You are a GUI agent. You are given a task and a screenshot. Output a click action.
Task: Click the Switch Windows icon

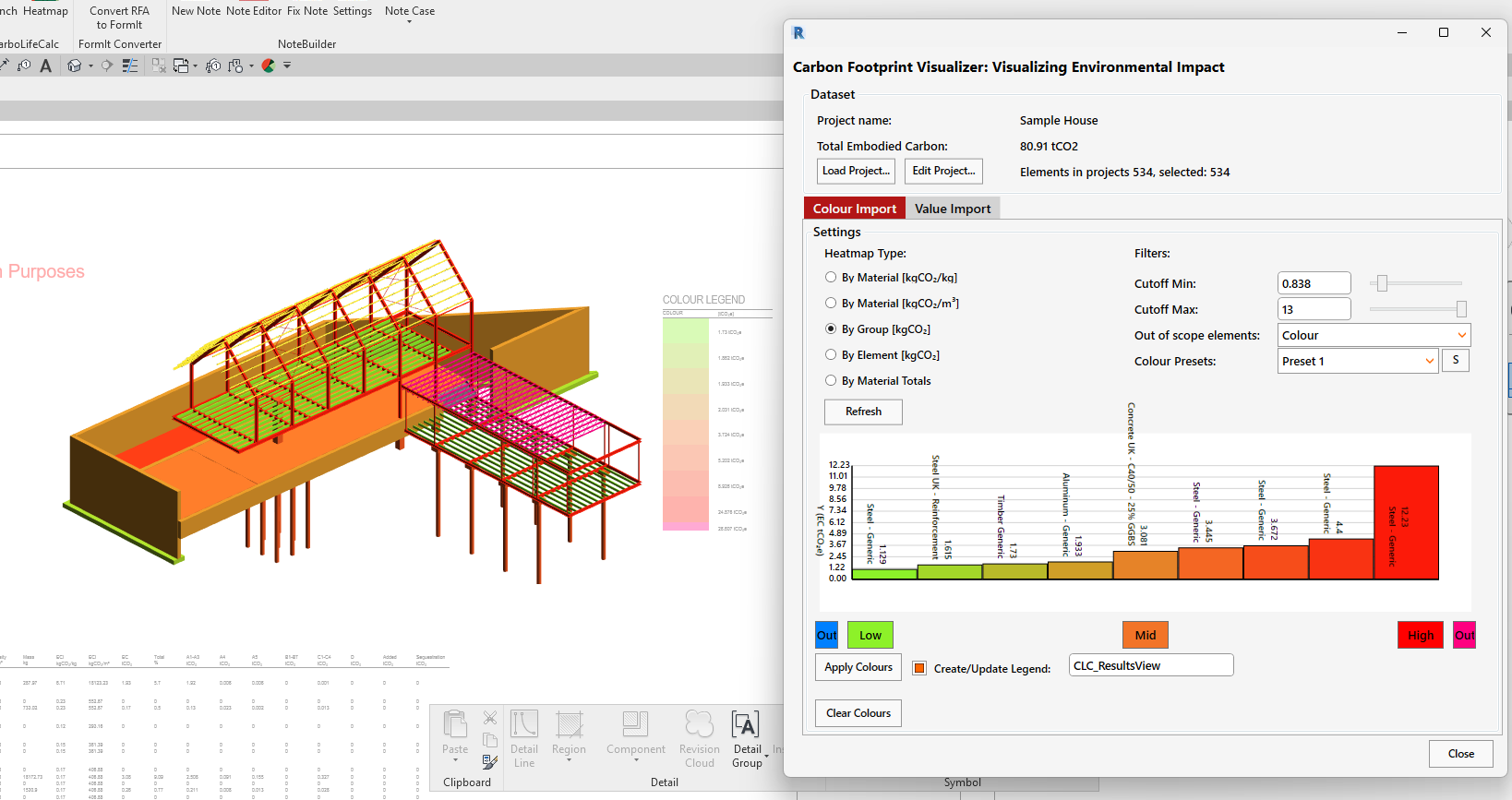(181, 66)
